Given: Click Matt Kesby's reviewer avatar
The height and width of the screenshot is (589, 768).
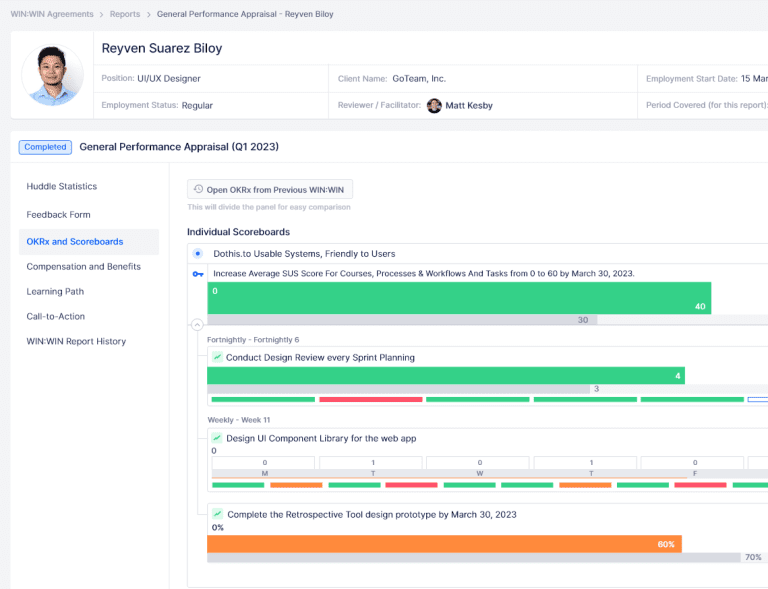Looking at the screenshot, I should (434, 106).
